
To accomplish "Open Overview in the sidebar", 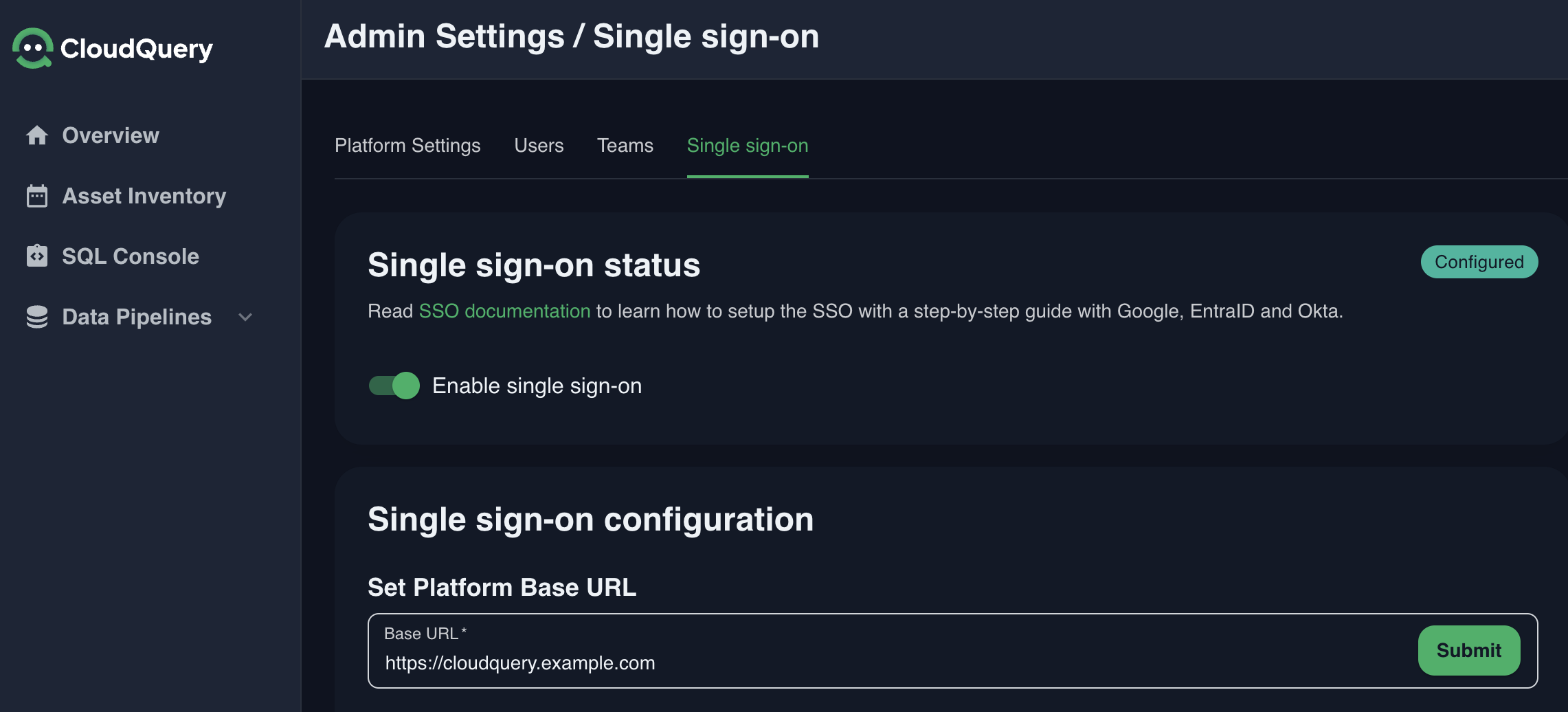I will (111, 135).
